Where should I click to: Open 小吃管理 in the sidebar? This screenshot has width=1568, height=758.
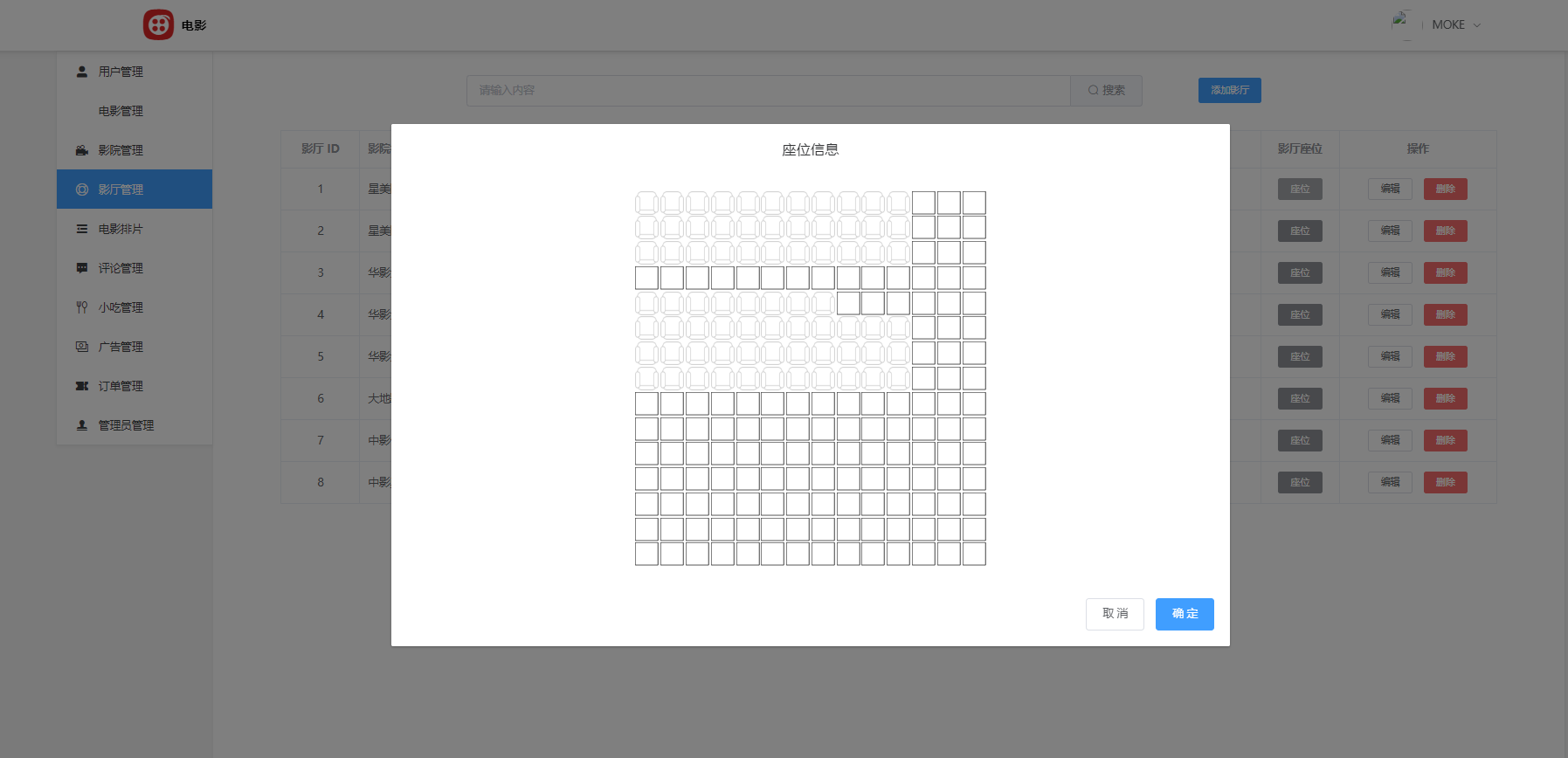[135, 307]
